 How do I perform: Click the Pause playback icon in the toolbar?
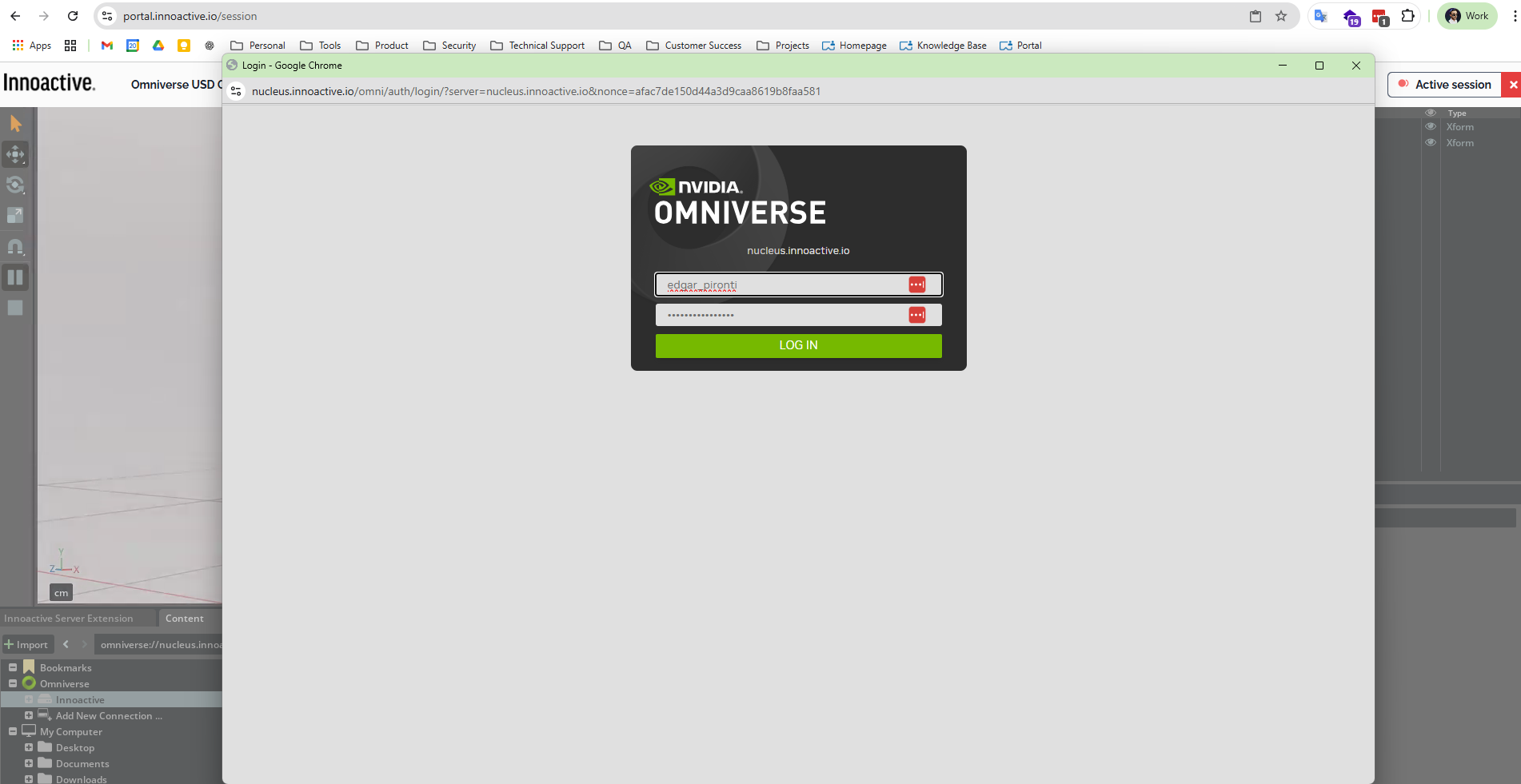tap(15, 277)
